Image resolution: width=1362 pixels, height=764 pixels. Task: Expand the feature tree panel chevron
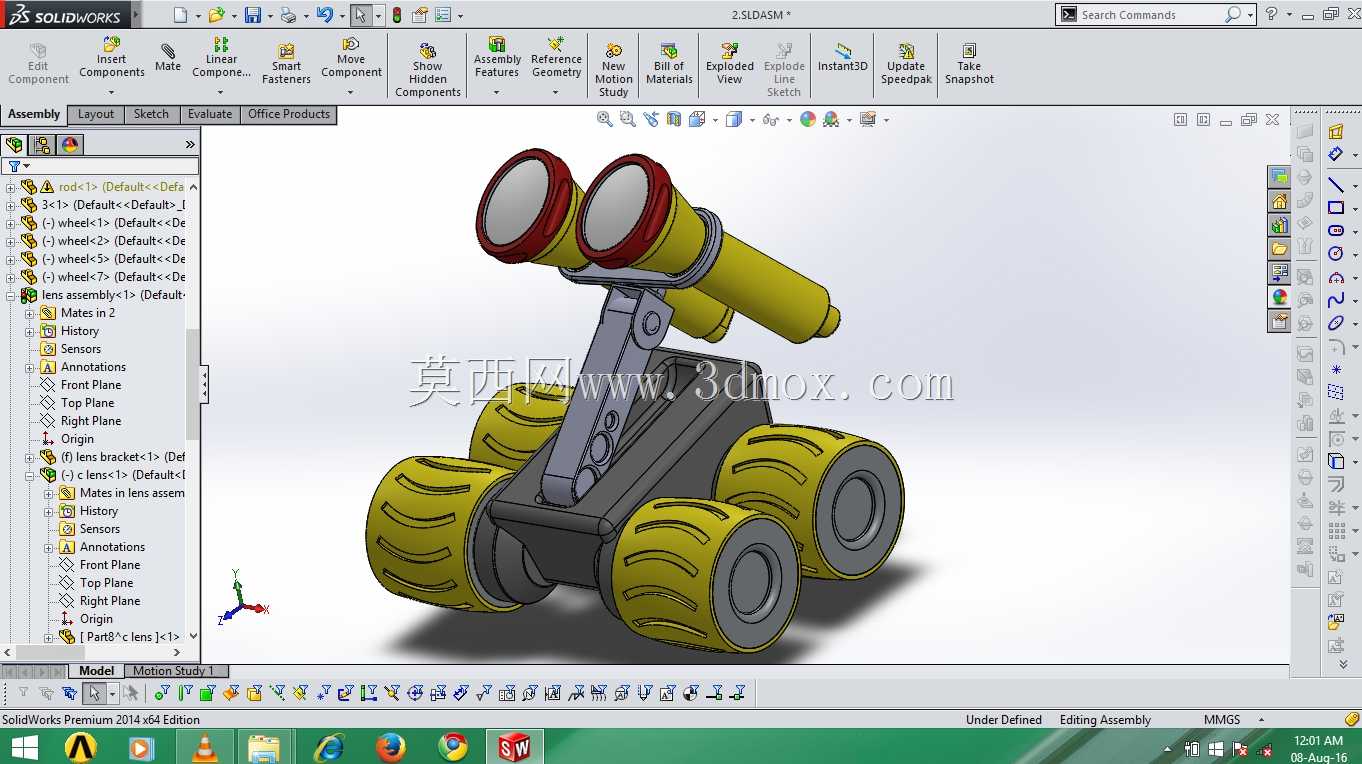pos(190,145)
